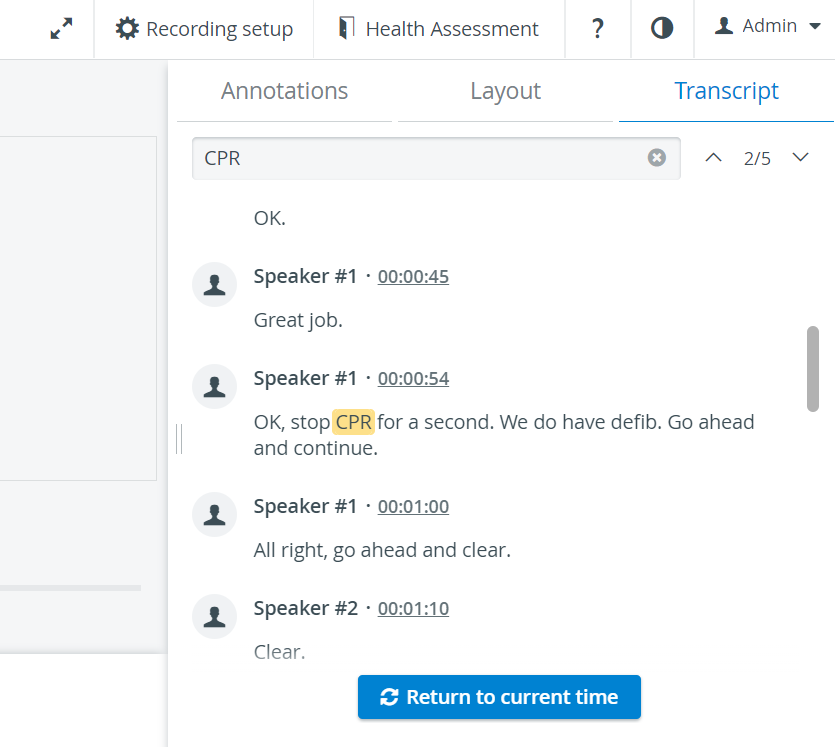Click the Speaker #2 avatar icon

point(215,617)
